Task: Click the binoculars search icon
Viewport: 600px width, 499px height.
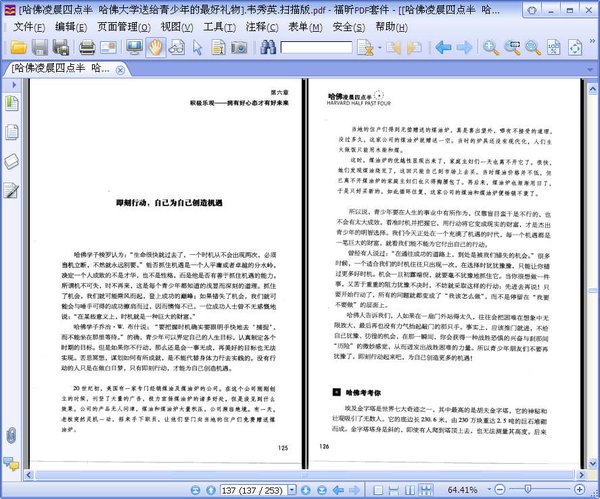Action: pos(268,47)
